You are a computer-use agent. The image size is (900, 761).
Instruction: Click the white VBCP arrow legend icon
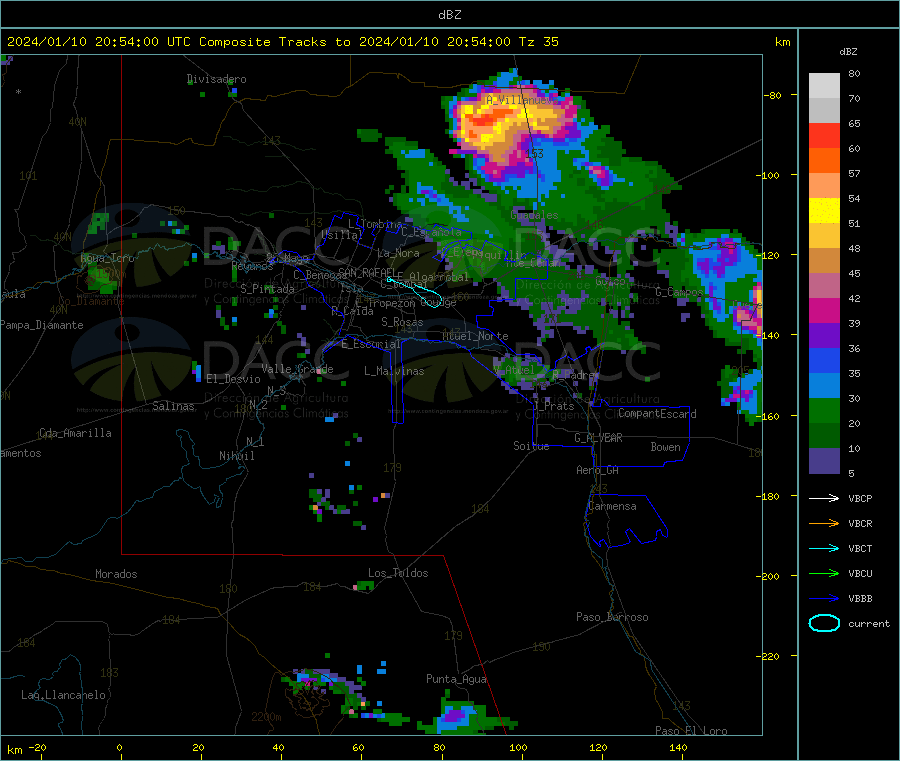(824, 498)
